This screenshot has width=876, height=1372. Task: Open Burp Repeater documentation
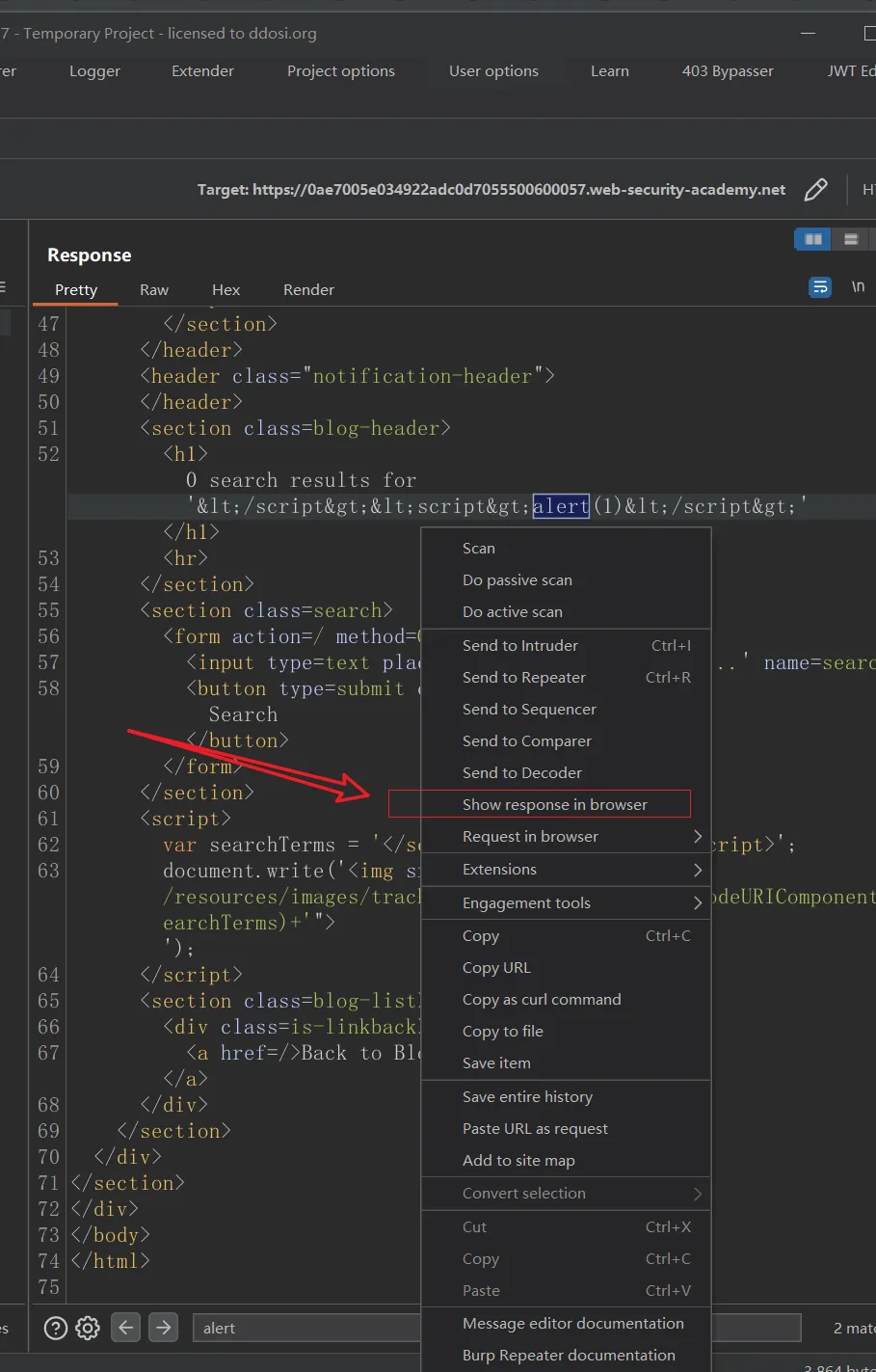[567, 1355]
